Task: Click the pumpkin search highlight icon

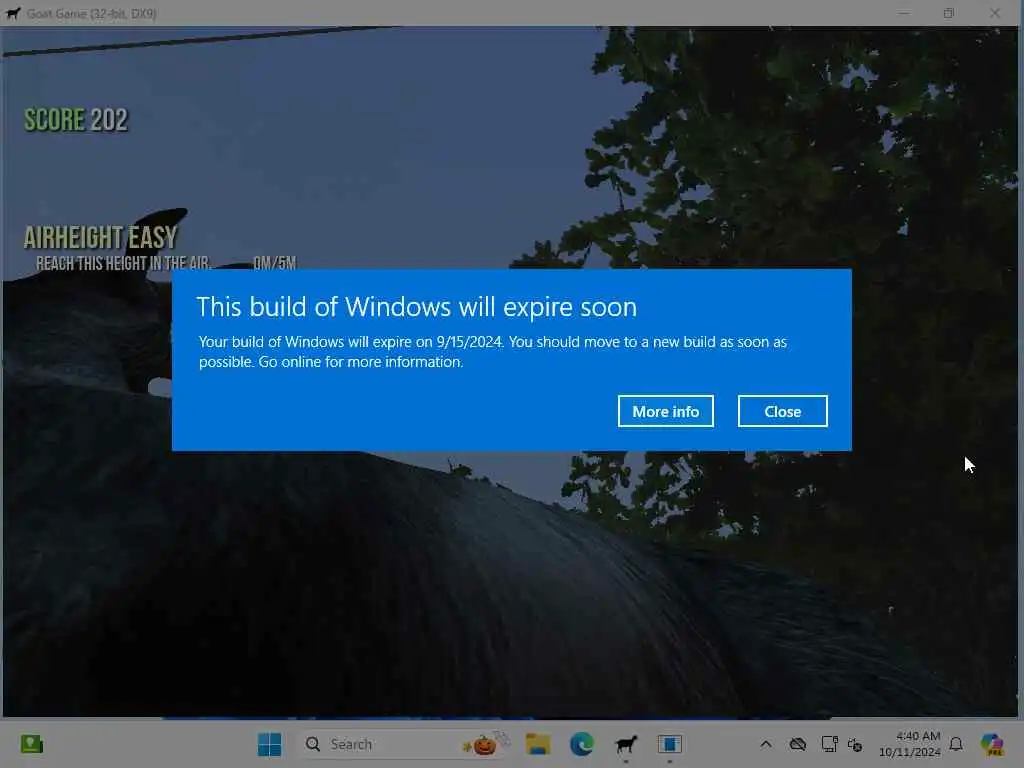Action: point(485,744)
